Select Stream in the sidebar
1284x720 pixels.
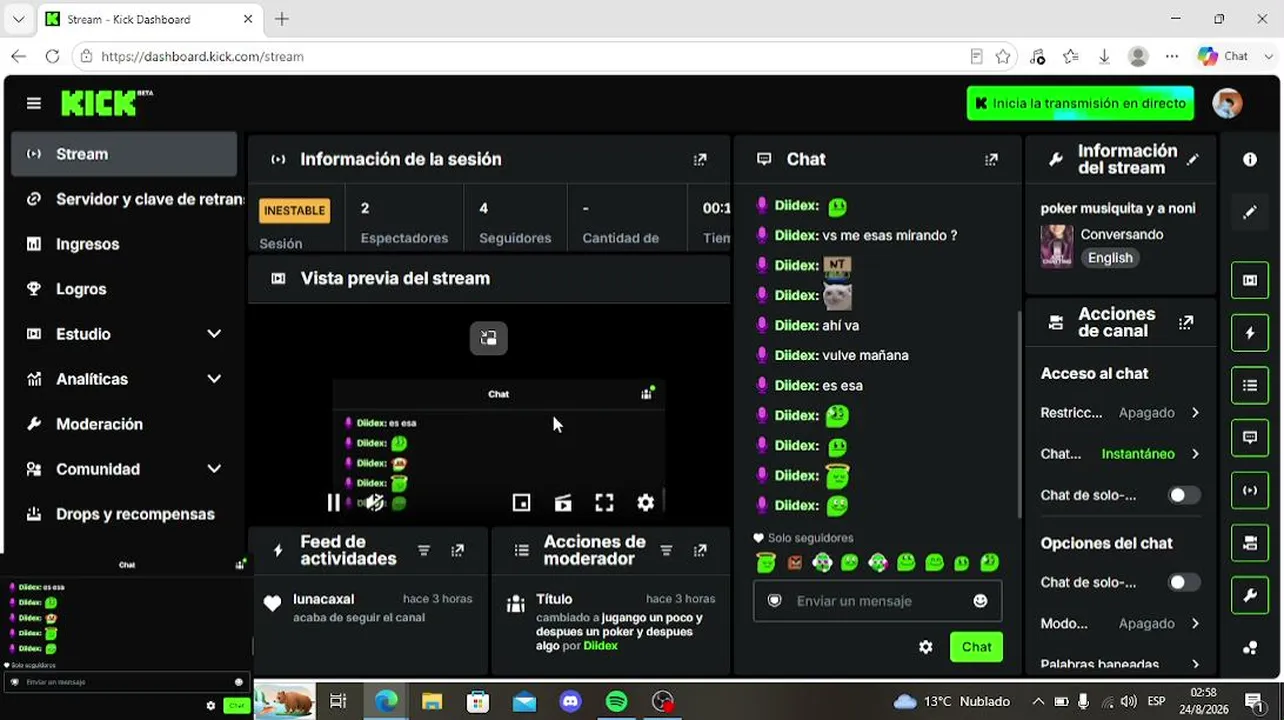124,154
